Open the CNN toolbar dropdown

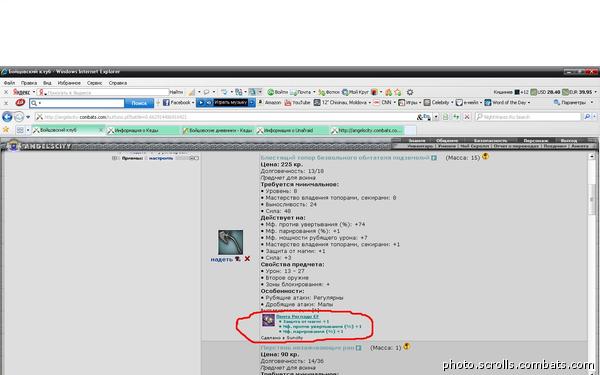coord(384,103)
